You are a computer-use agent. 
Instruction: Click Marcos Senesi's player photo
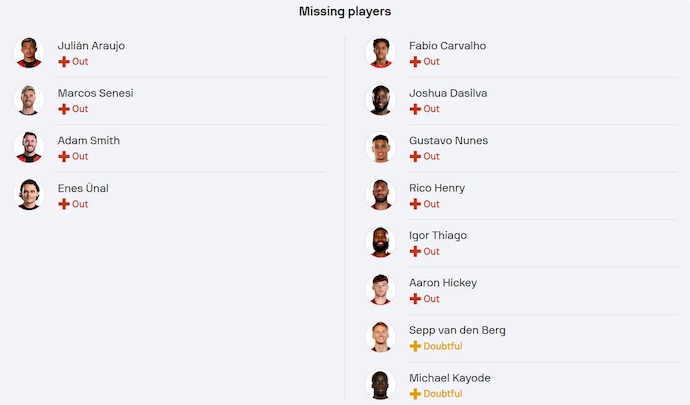coord(30,100)
